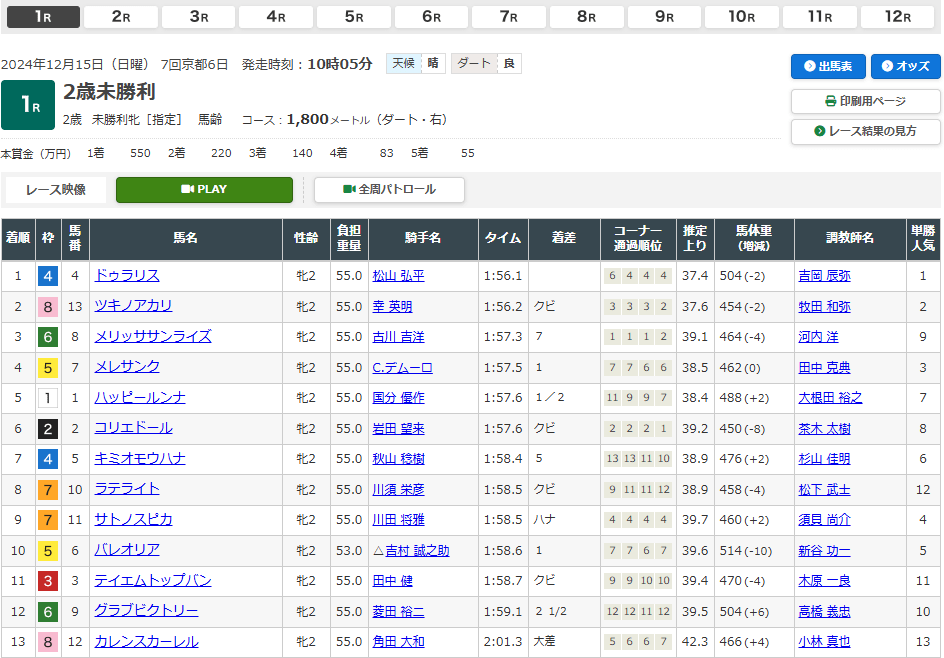
Task: Open trainer 吉岡 辰弥 page
Action: (824, 276)
